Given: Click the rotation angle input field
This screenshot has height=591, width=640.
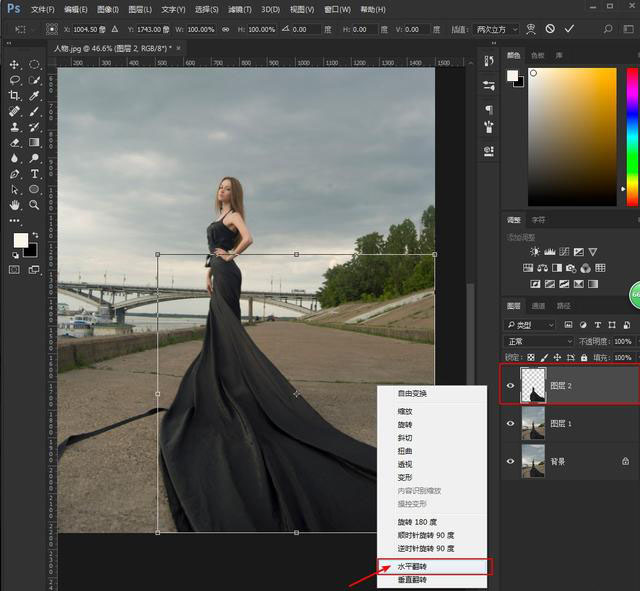Looking at the screenshot, I should click(305, 29).
